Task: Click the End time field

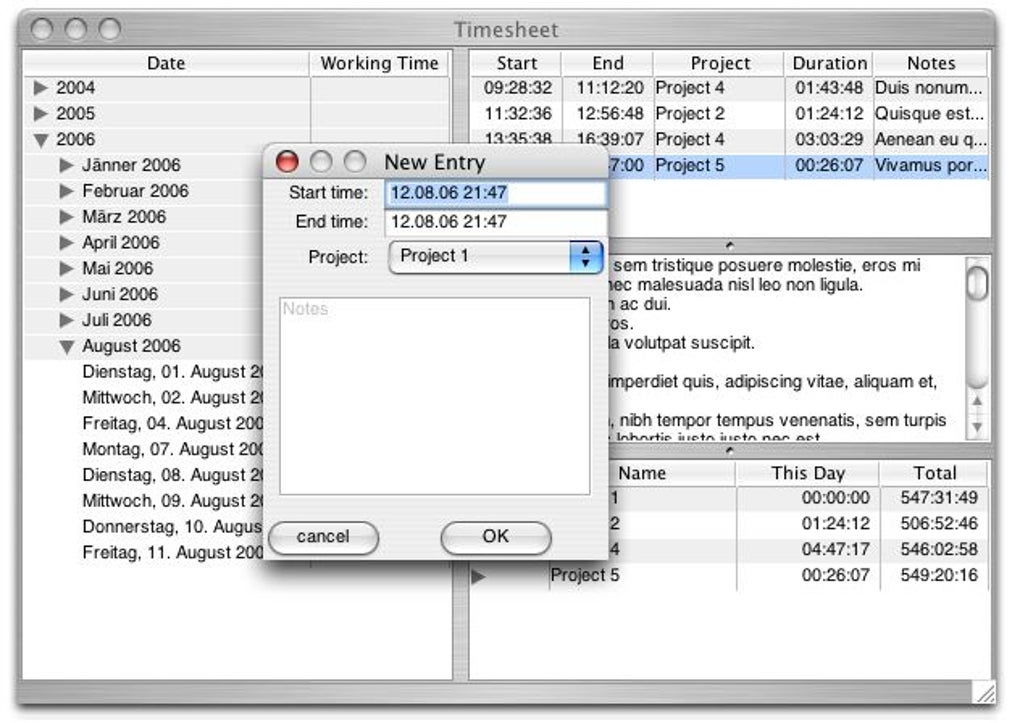Action: click(x=496, y=222)
